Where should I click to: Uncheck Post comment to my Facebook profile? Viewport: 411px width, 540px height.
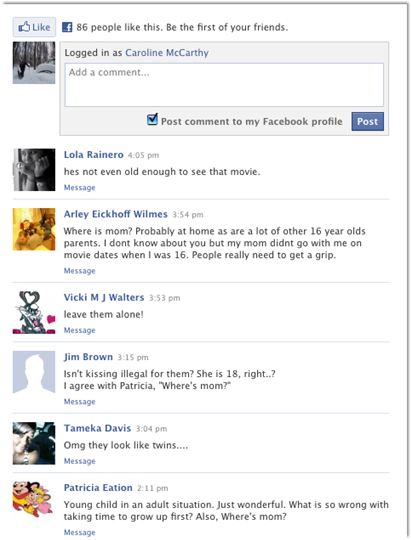[152, 119]
